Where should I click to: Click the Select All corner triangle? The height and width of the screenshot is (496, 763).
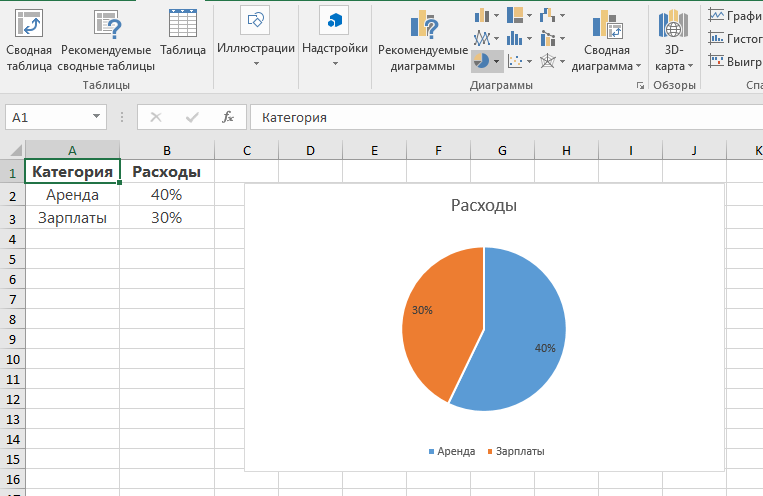pos(16,150)
